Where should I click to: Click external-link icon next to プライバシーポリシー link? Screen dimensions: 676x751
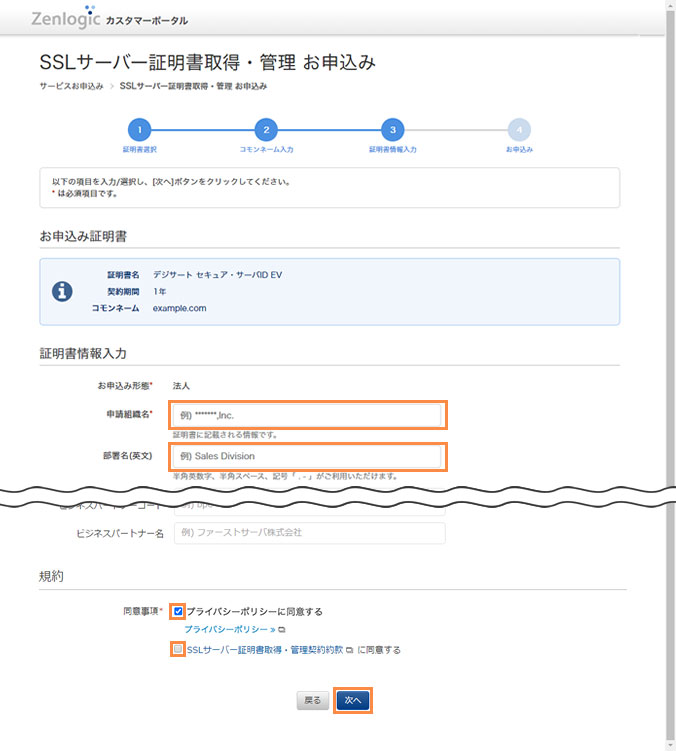pos(282,630)
